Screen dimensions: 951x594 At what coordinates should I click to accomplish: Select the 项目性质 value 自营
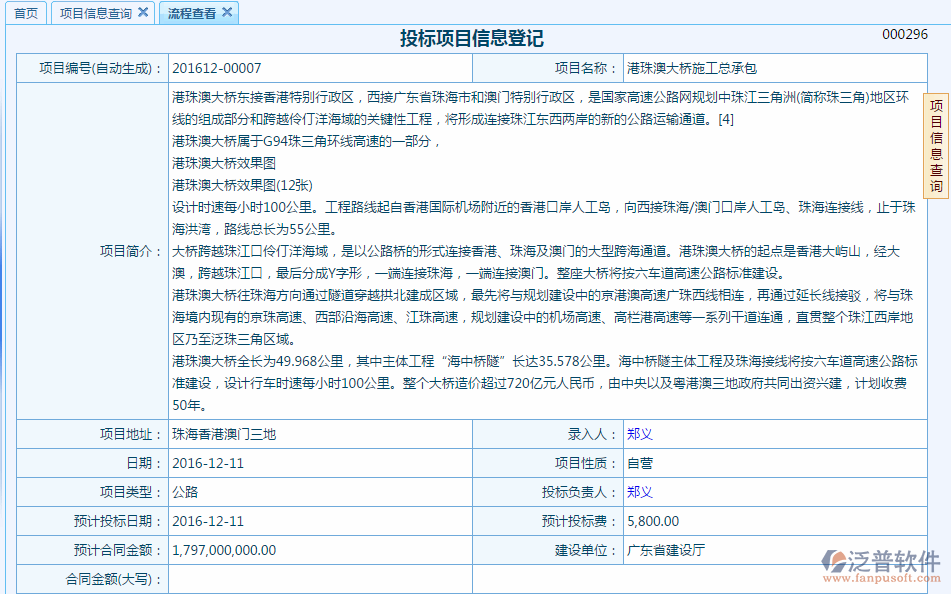tap(639, 464)
